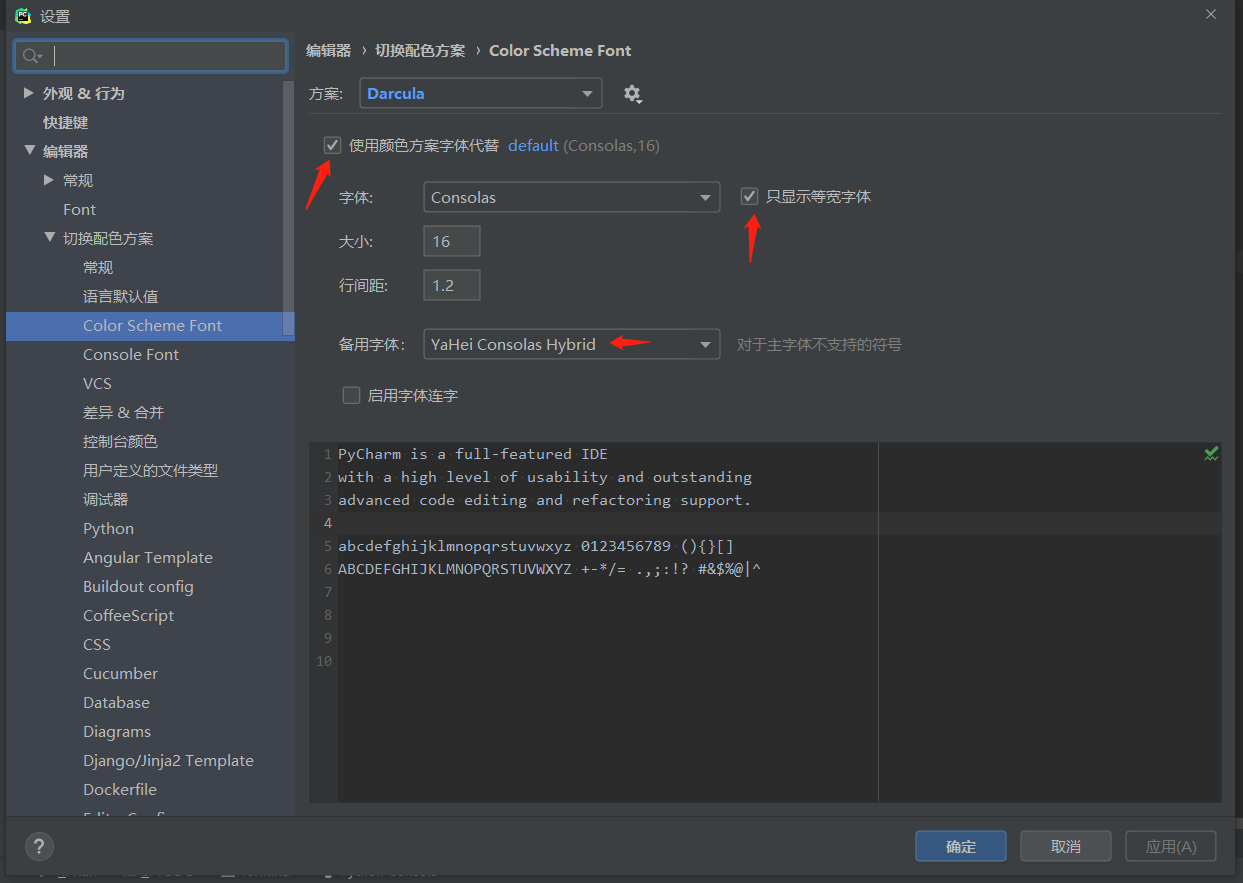The height and width of the screenshot is (883, 1243).
Task: Select CSS tree item
Action: 97,644
